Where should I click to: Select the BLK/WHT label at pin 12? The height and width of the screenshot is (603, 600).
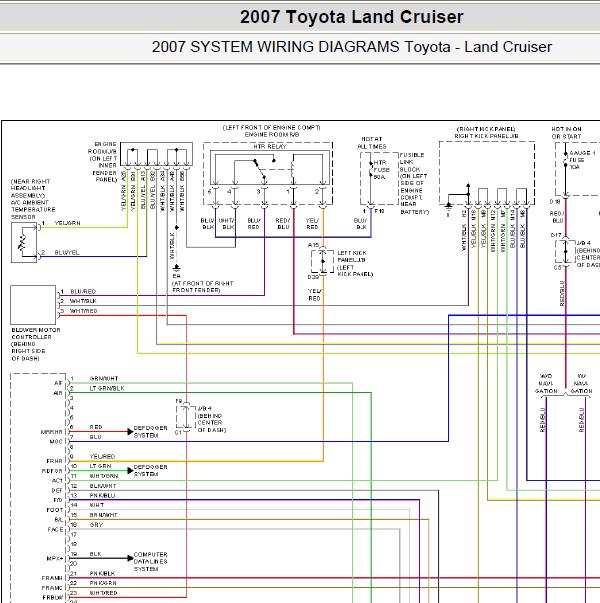coord(103,486)
